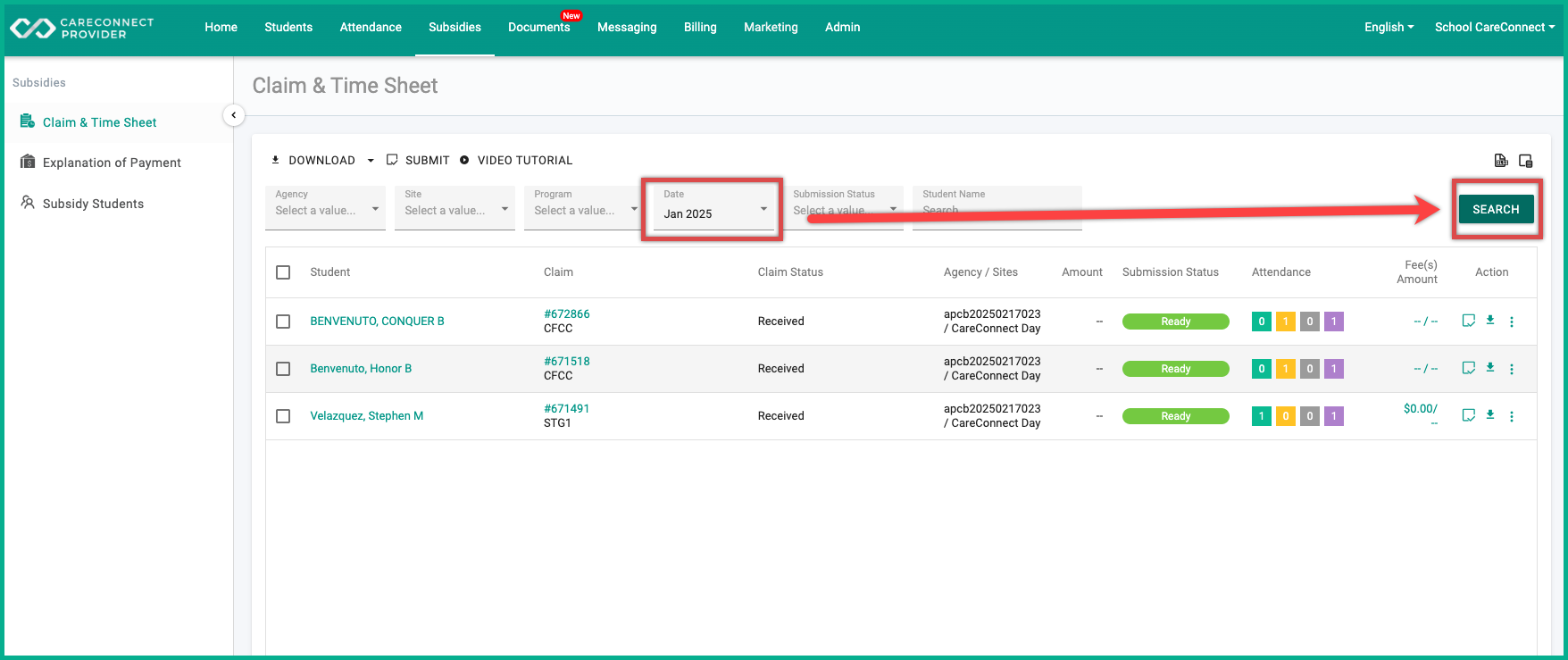1568x660 pixels.
Task: Open the Attendance menu
Action: 371,28
